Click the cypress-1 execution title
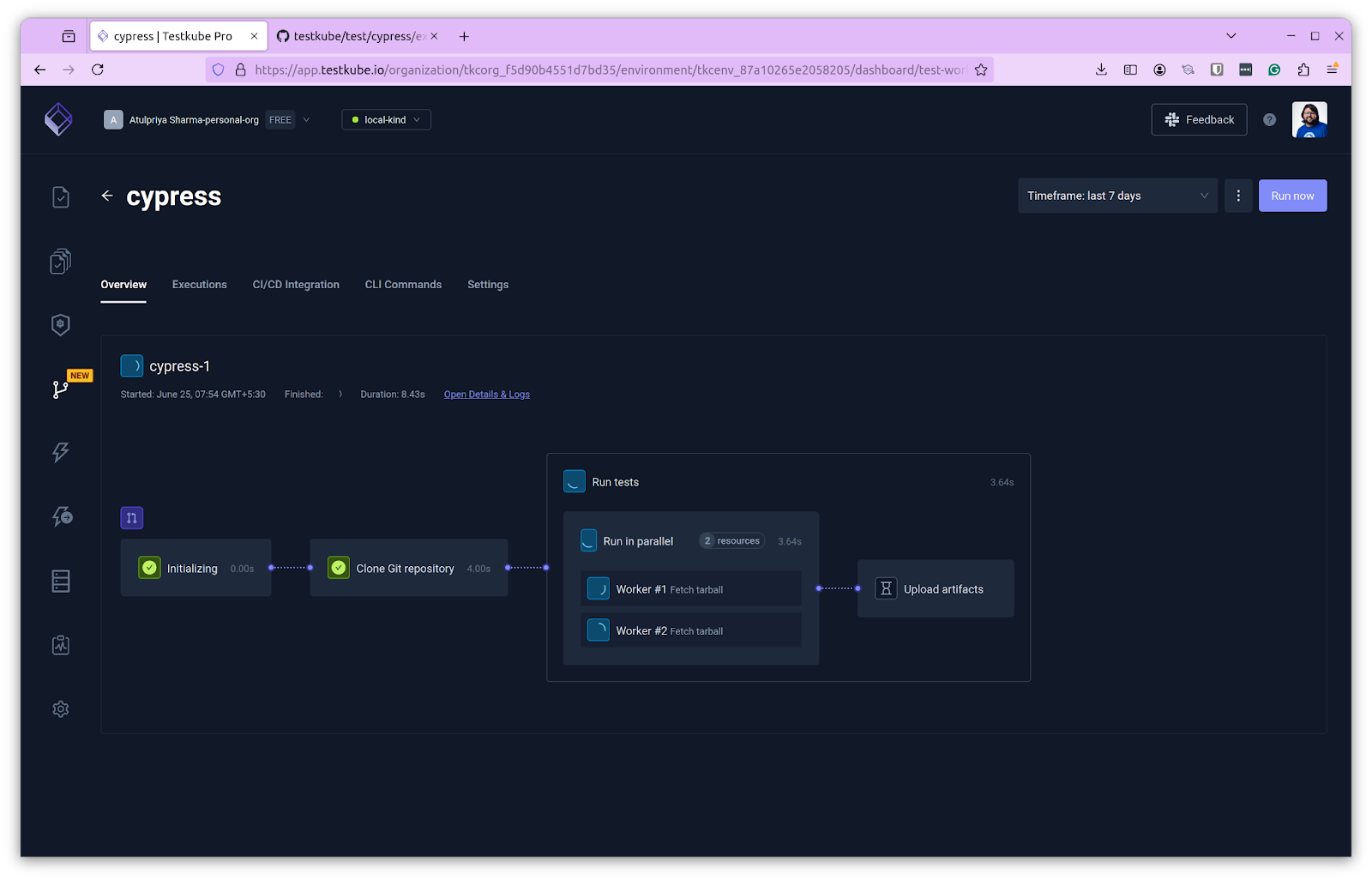 [179, 366]
